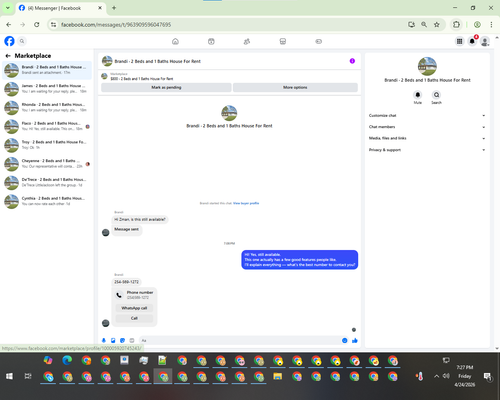Viewport: 500px width, 400px height.
Task: Click the Search icon in chat details panel
Action: [436, 95]
